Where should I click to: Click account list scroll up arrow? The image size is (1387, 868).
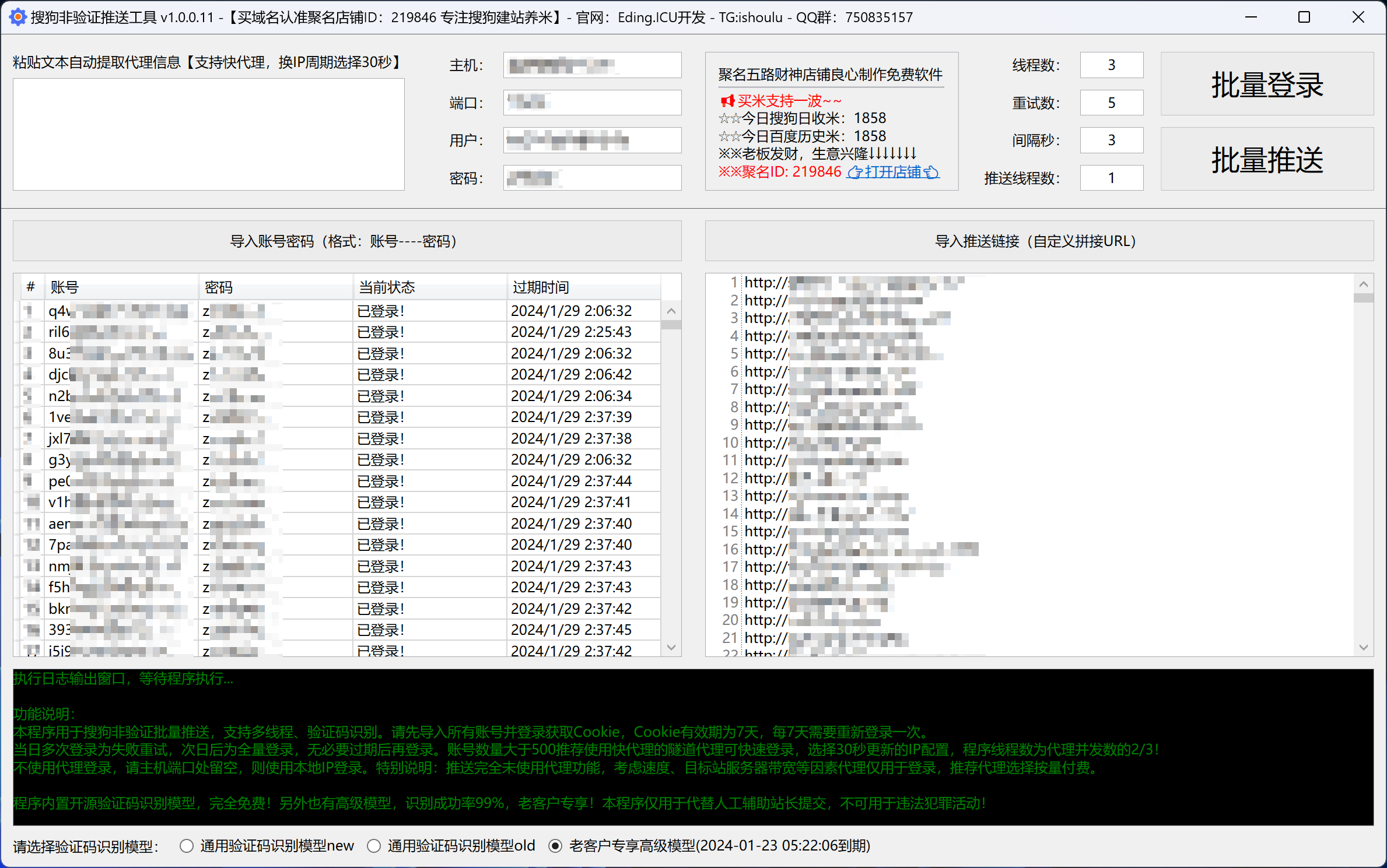[671, 311]
